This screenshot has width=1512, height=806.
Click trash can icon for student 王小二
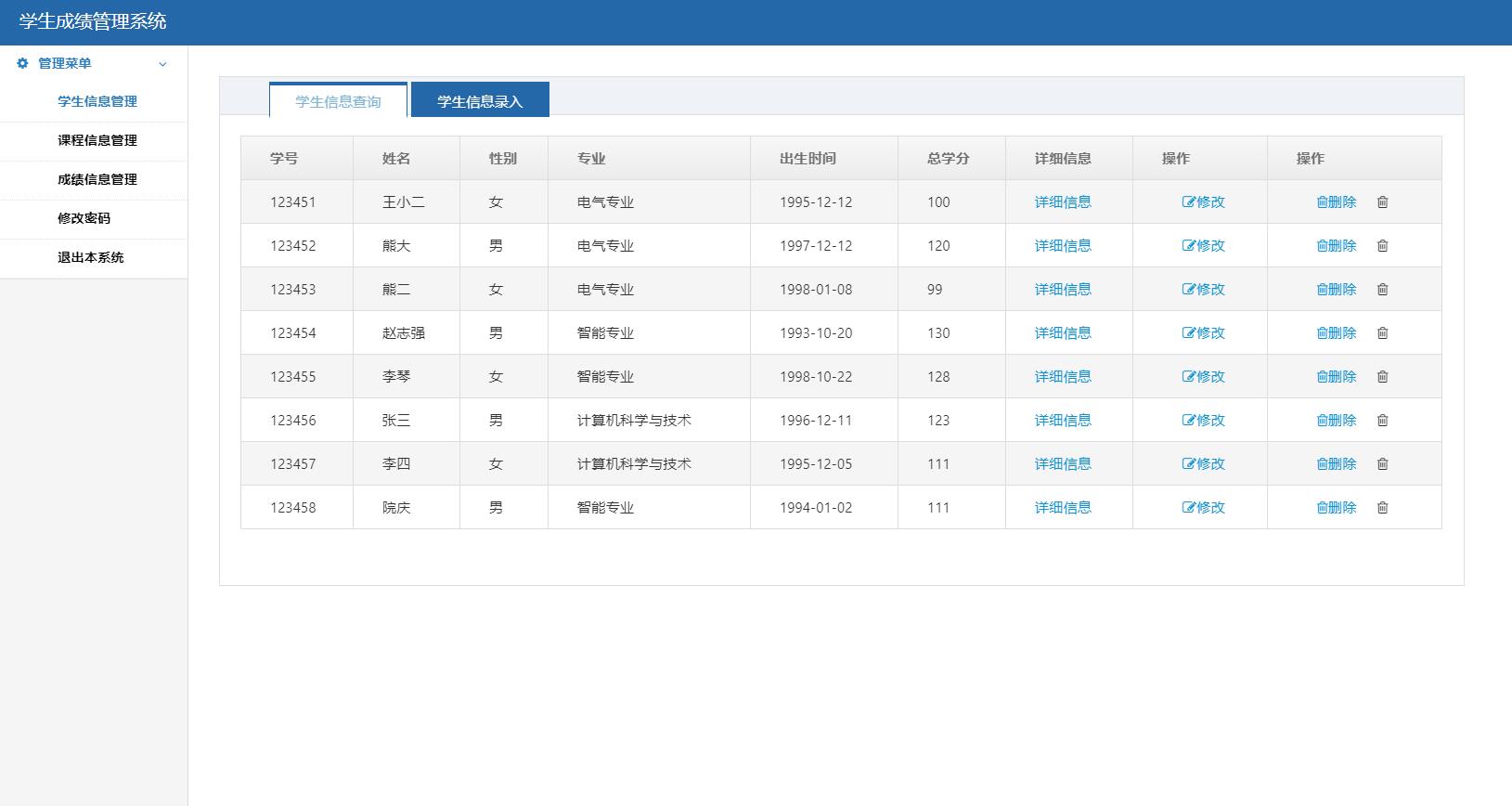pyautogui.click(x=1382, y=201)
